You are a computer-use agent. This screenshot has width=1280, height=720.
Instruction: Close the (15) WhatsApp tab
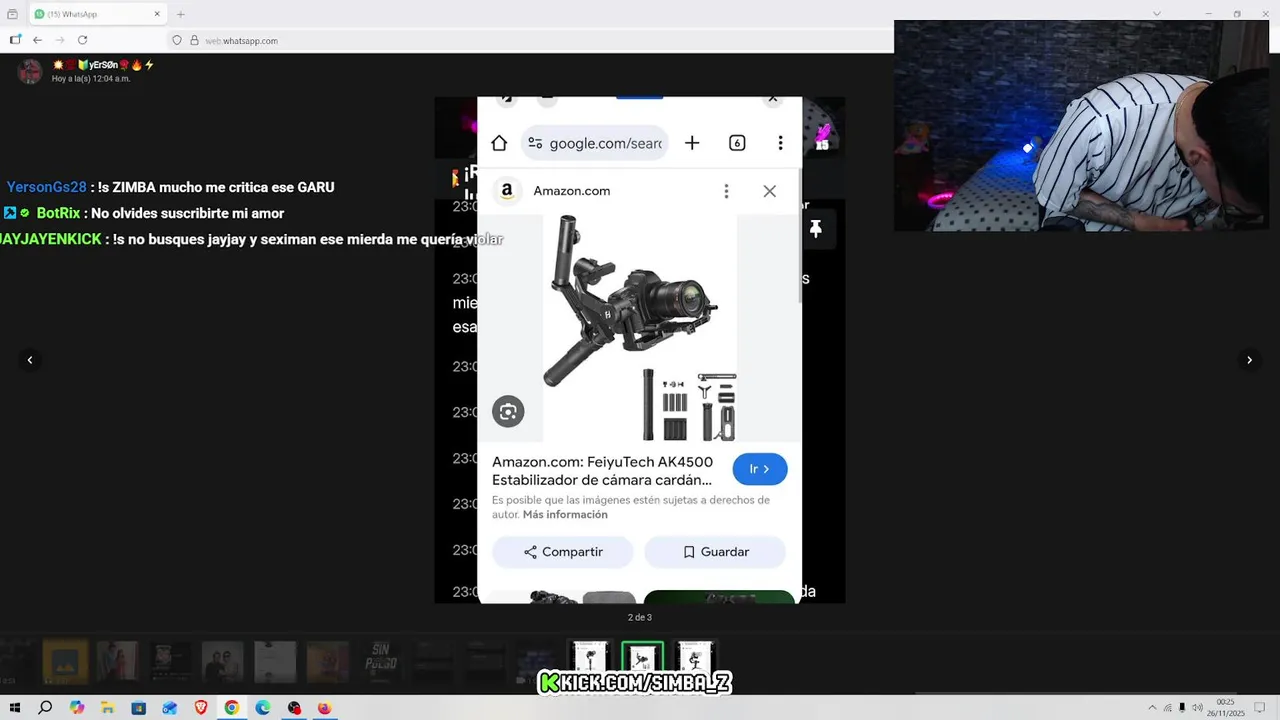click(x=157, y=14)
